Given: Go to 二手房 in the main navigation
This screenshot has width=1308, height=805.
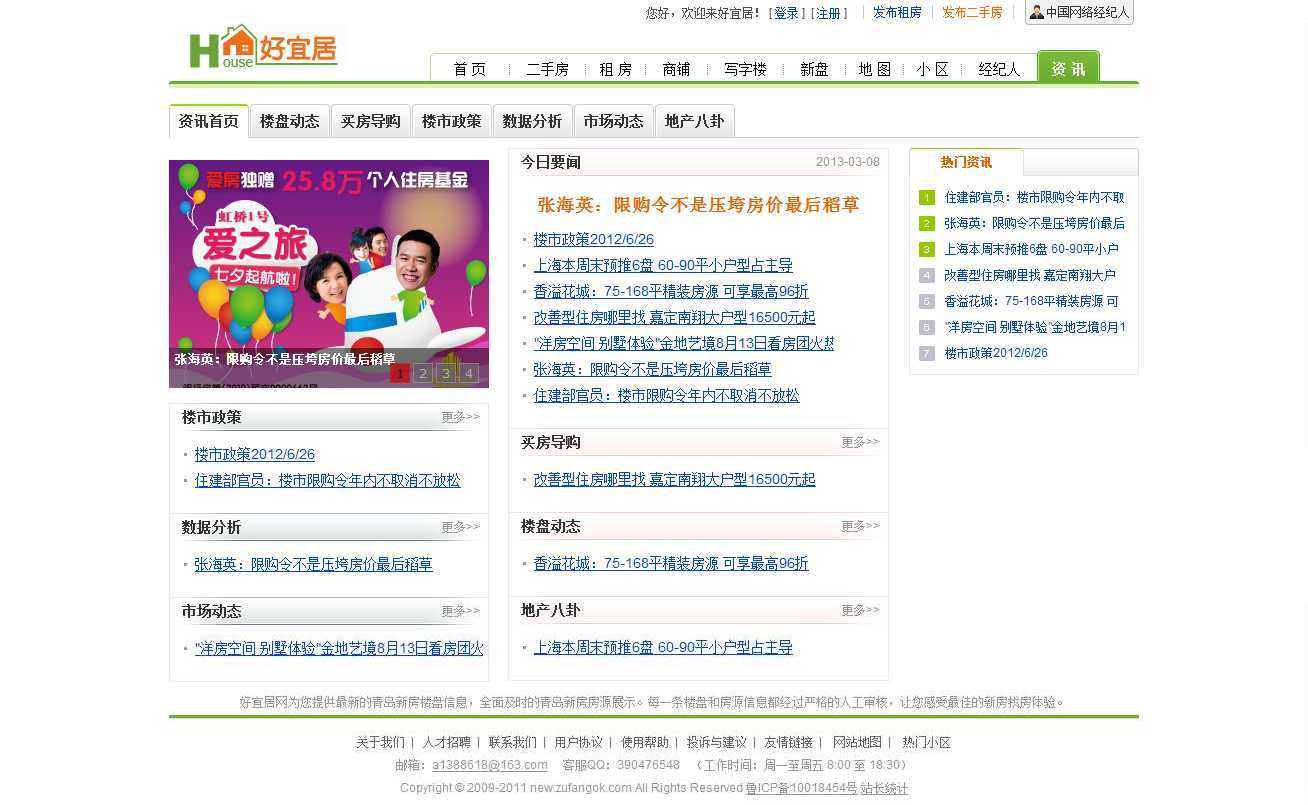Looking at the screenshot, I should [547, 69].
